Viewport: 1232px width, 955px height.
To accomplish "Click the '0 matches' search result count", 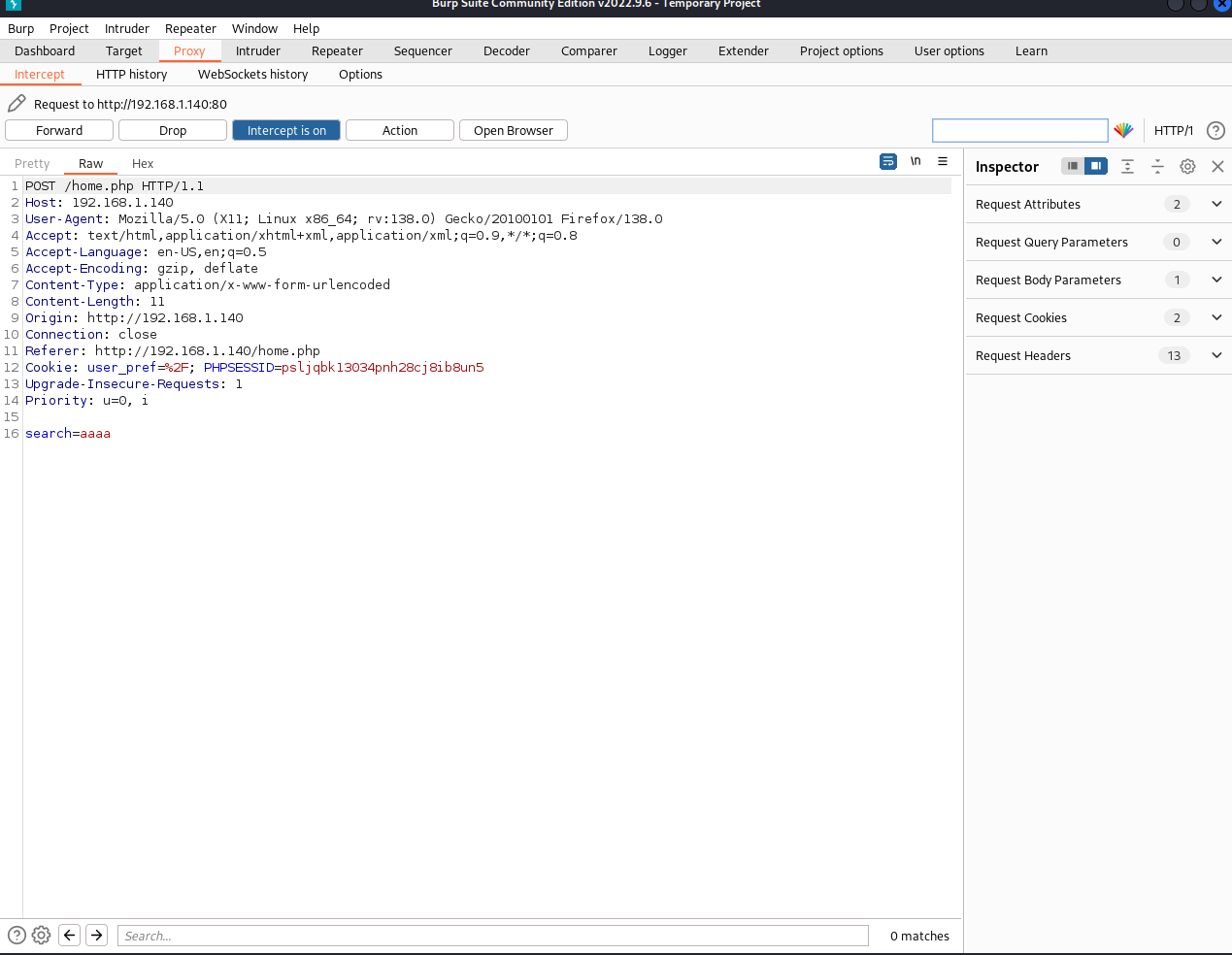I will click(x=919, y=936).
